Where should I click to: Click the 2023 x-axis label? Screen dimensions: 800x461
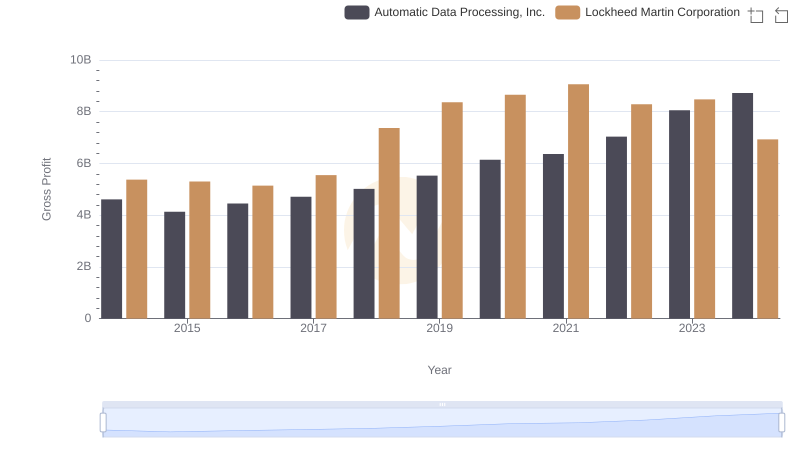click(692, 328)
